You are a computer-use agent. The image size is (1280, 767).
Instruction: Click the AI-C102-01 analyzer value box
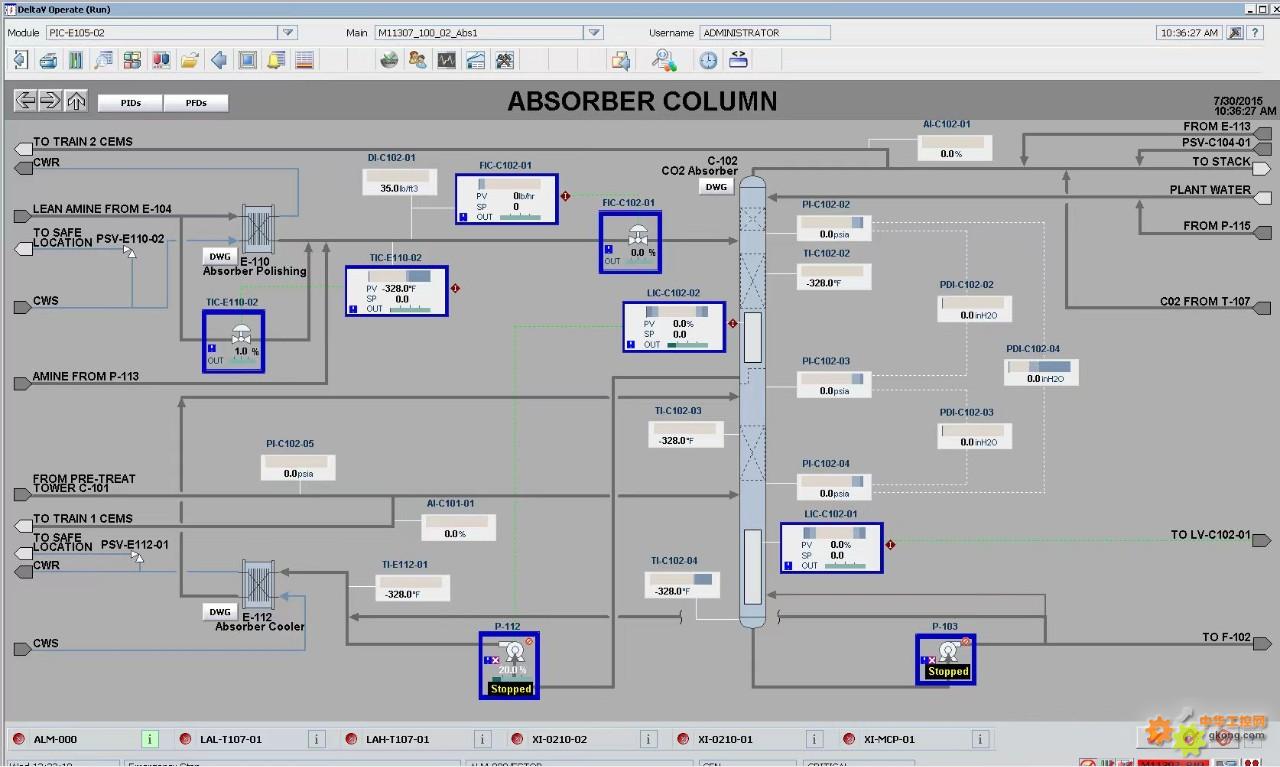coord(955,147)
